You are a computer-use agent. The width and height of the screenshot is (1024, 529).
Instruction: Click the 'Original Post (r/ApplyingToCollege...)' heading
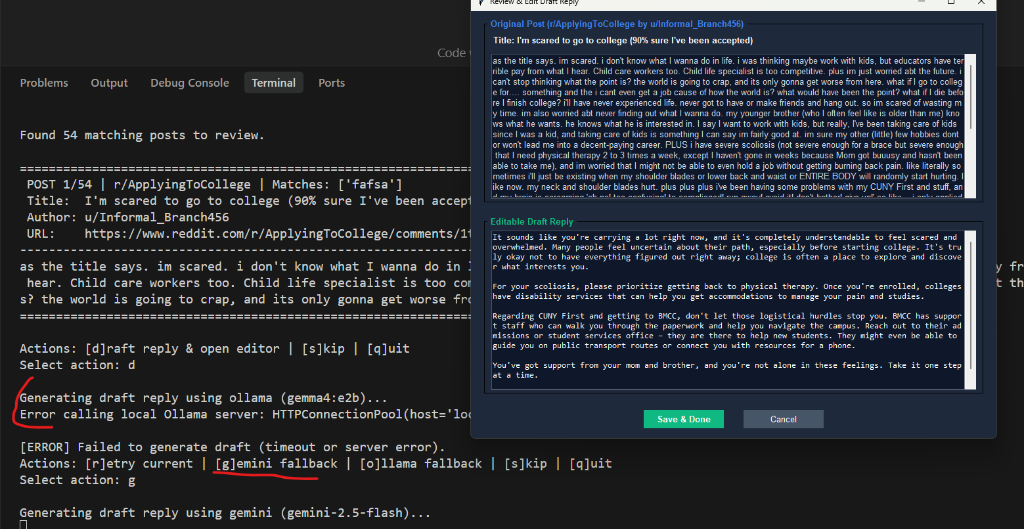(x=616, y=24)
